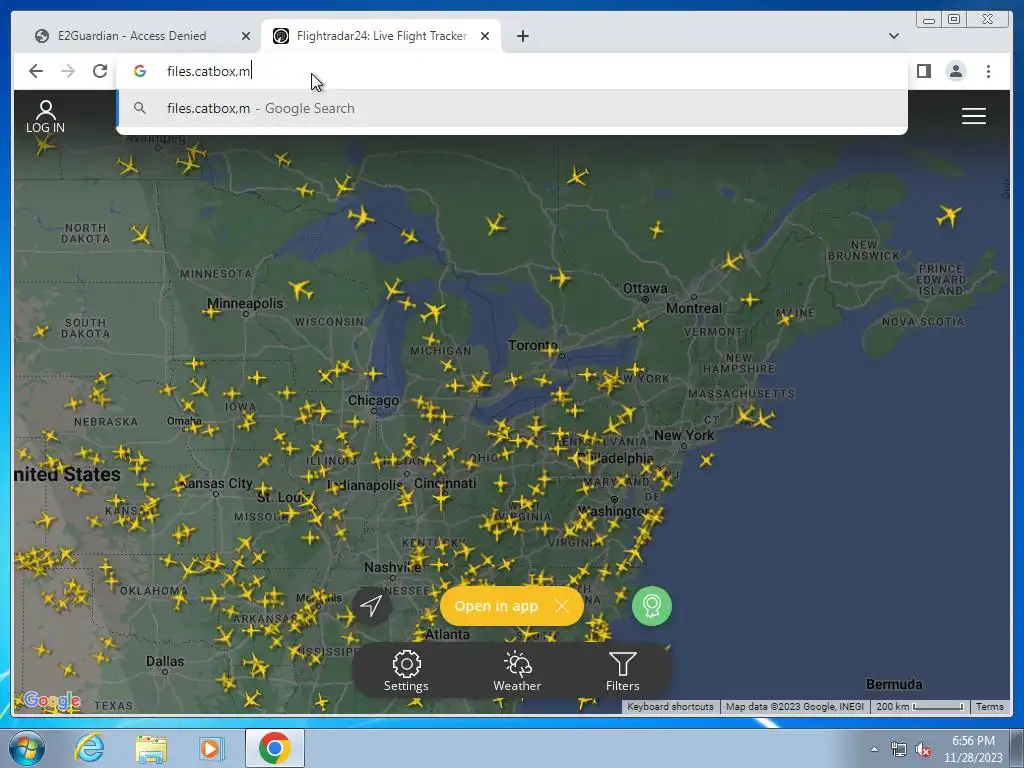The width and height of the screenshot is (1024, 768).
Task: Open Windows Media Player from taskbar
Action: coord(211,749)
